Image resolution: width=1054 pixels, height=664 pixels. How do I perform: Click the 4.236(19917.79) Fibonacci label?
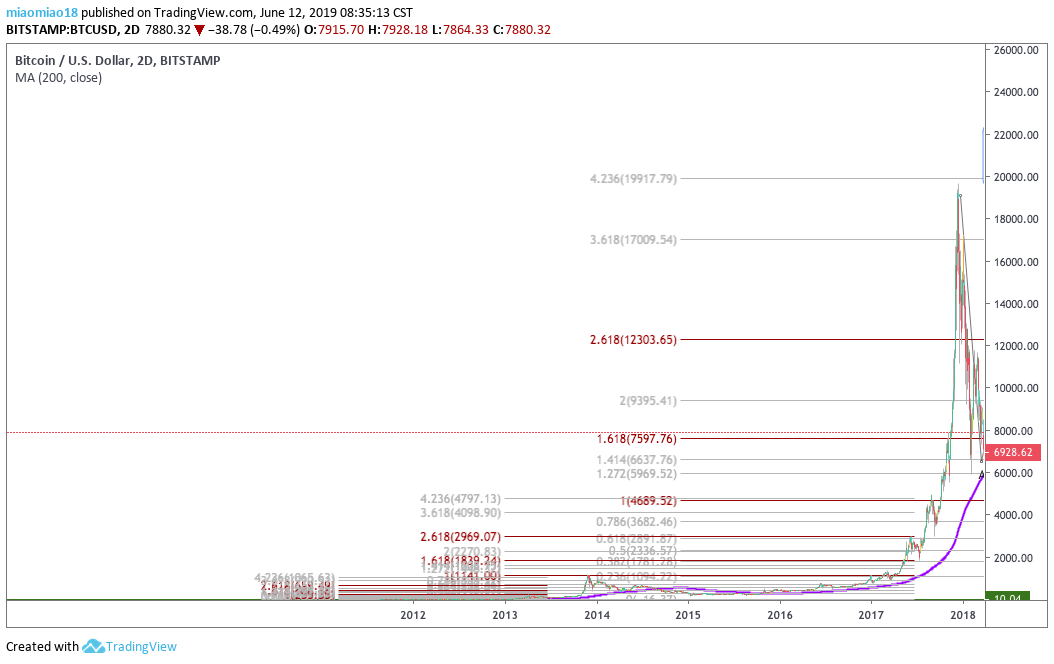633,179
